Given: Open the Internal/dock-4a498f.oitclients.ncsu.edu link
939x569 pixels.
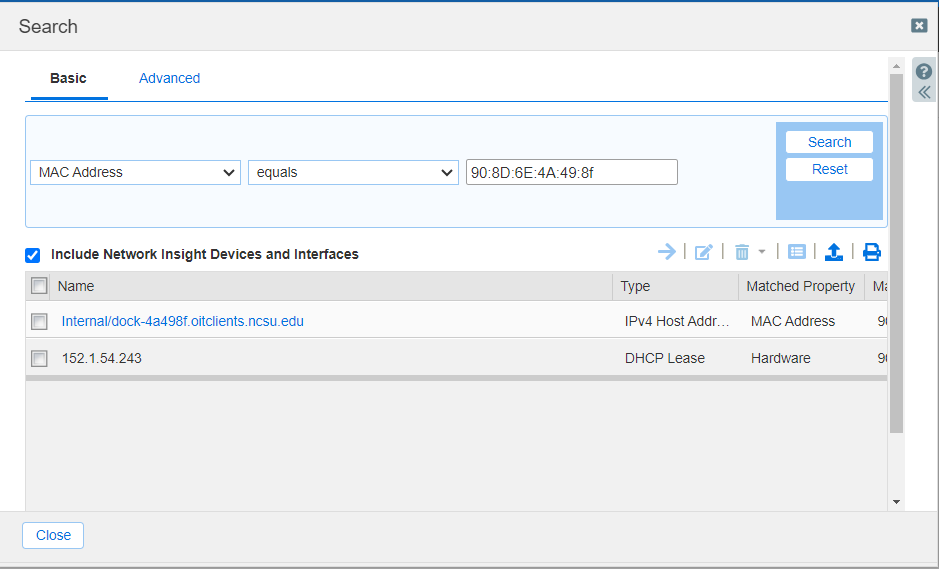Looking at the screenshot, I should [x=182, y=322].
